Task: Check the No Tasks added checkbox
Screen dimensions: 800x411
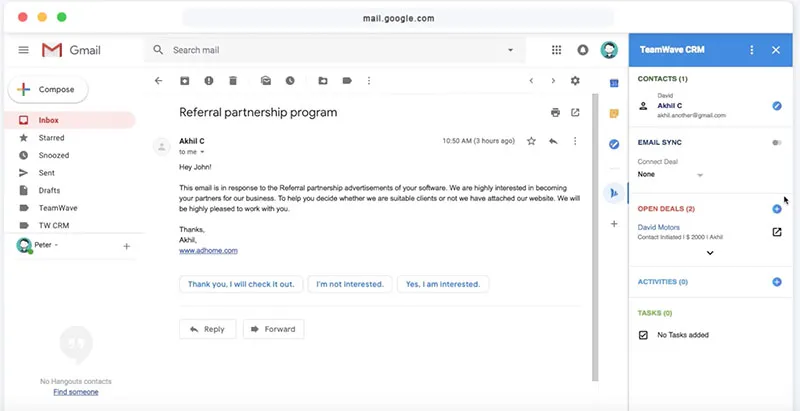Action: click(643, 335)
